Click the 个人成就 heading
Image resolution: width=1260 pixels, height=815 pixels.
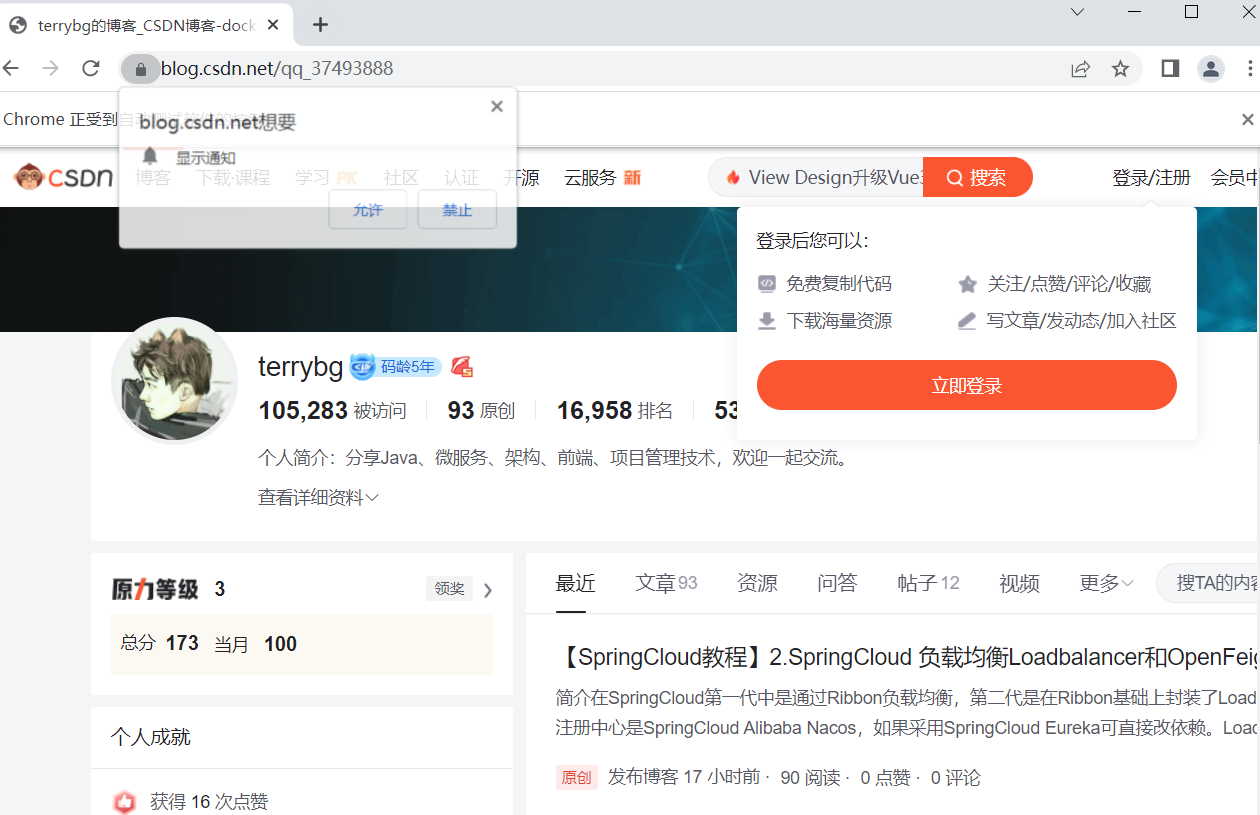coord(151,737)
